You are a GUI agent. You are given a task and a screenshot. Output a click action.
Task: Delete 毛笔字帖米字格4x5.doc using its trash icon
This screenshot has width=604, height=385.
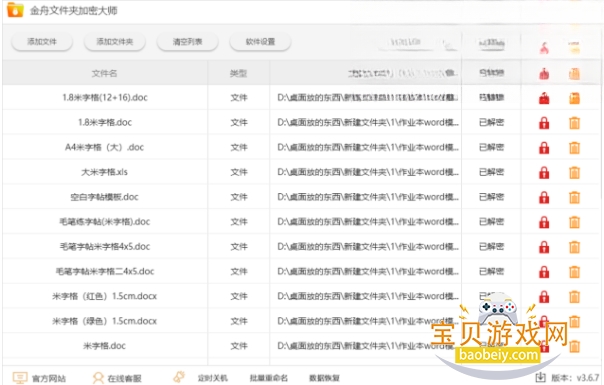click(x=574, y=247)
